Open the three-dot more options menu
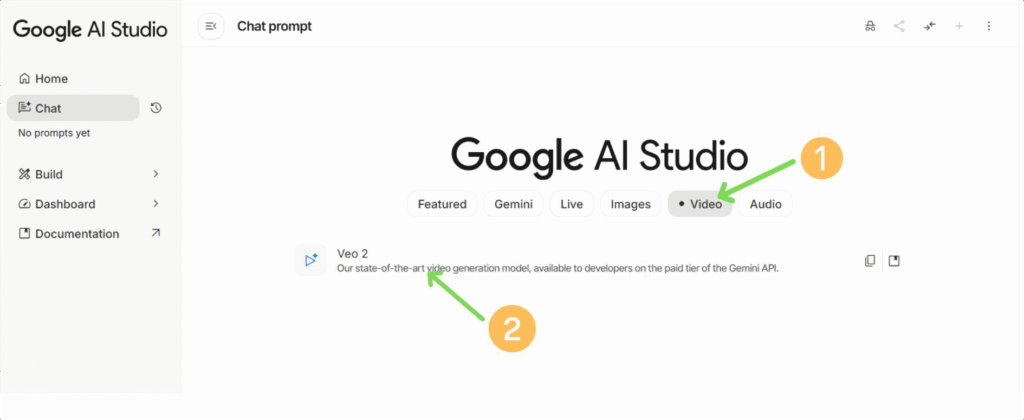1024x420 pixels. (989, 26)
